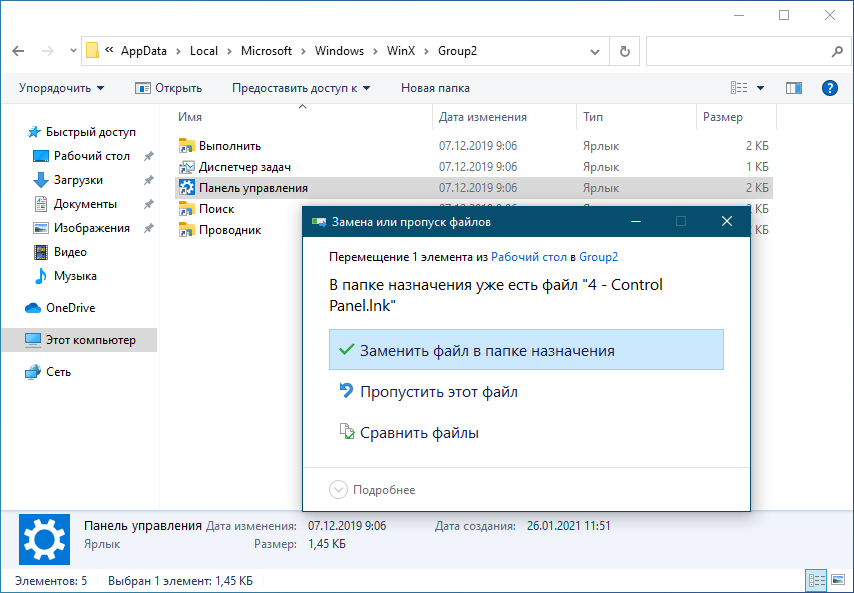This screenshot has width=854, height=593.
Task: Click pin icon next to Загрузки
Action: tap(148, 180)
